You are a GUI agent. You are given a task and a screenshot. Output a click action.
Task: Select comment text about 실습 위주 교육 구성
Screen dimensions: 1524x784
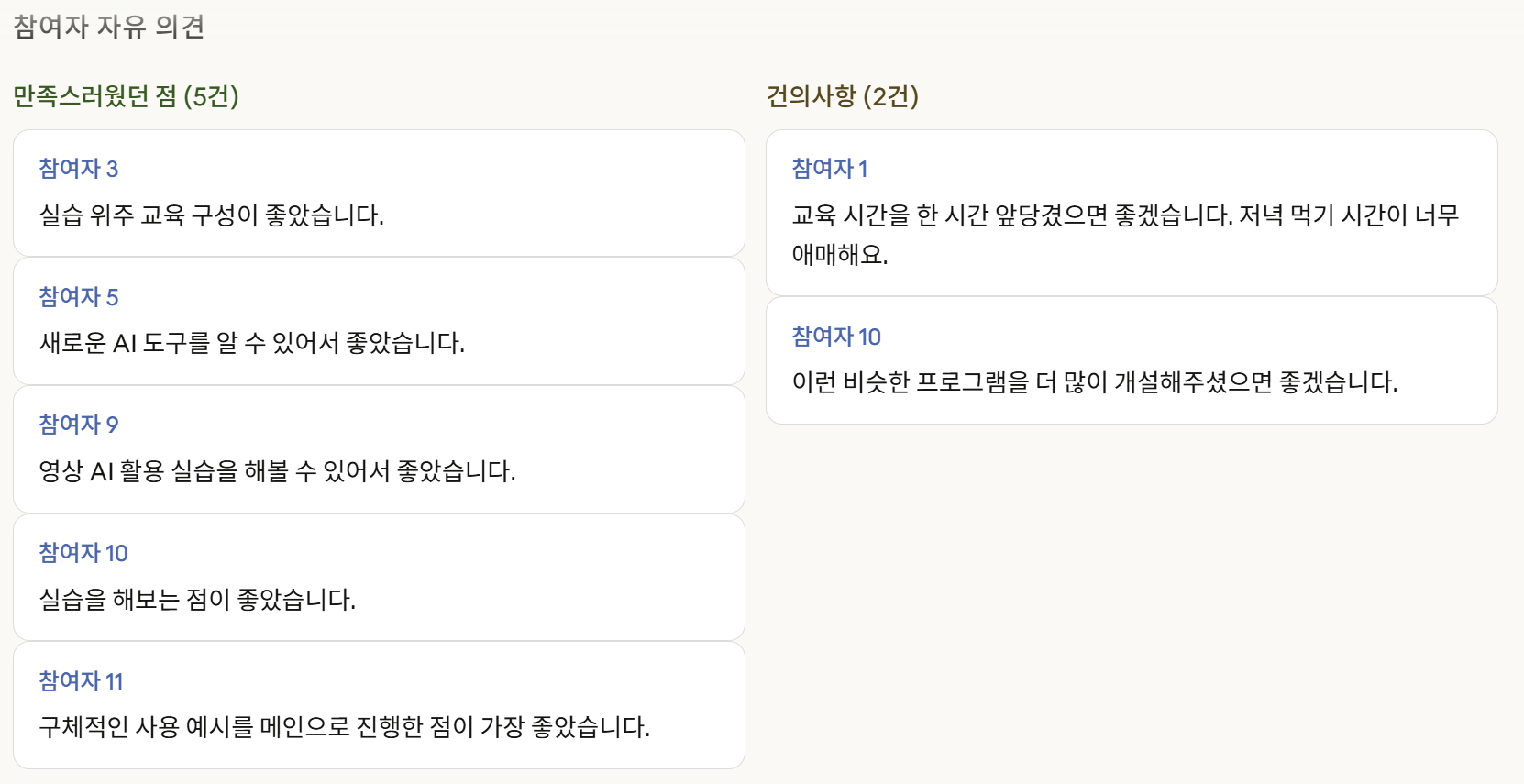coord(212,215)
